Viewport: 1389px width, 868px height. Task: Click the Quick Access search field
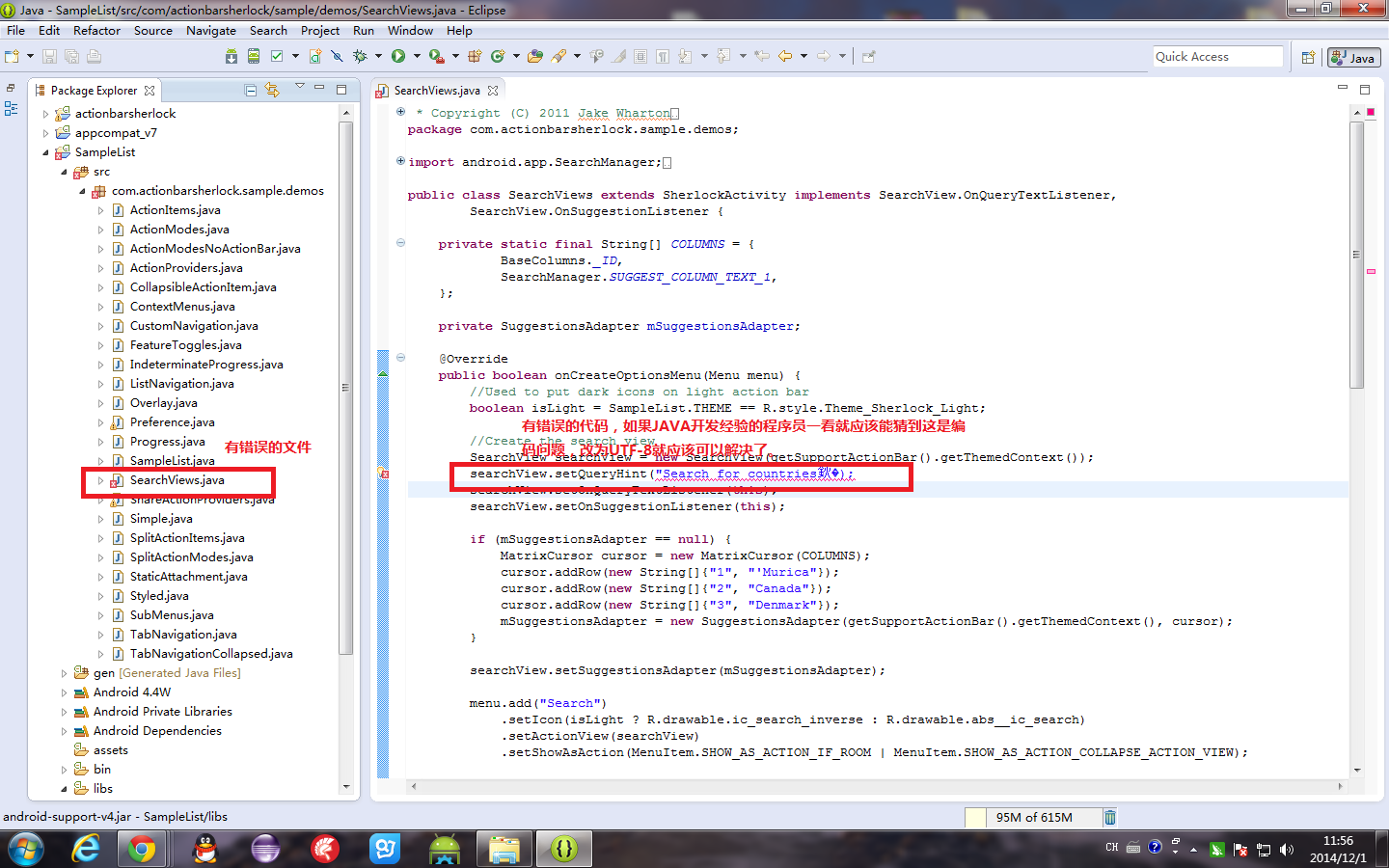click(1217, 57)
